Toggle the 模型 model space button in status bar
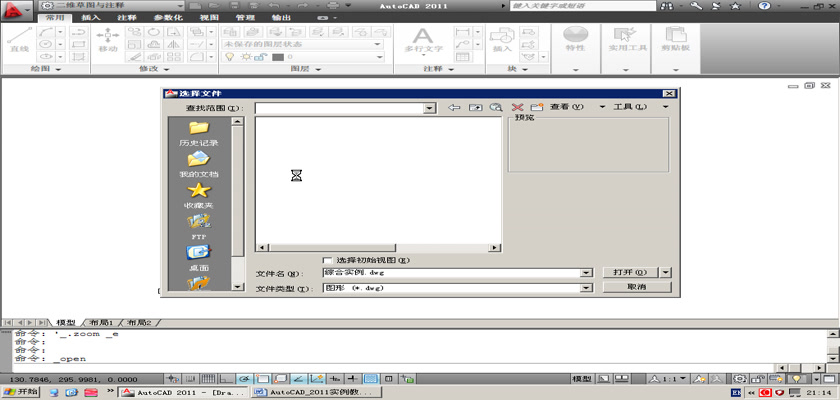Image resolution: width=840 pixels, height=400 pixels. (x=582, y=379)
